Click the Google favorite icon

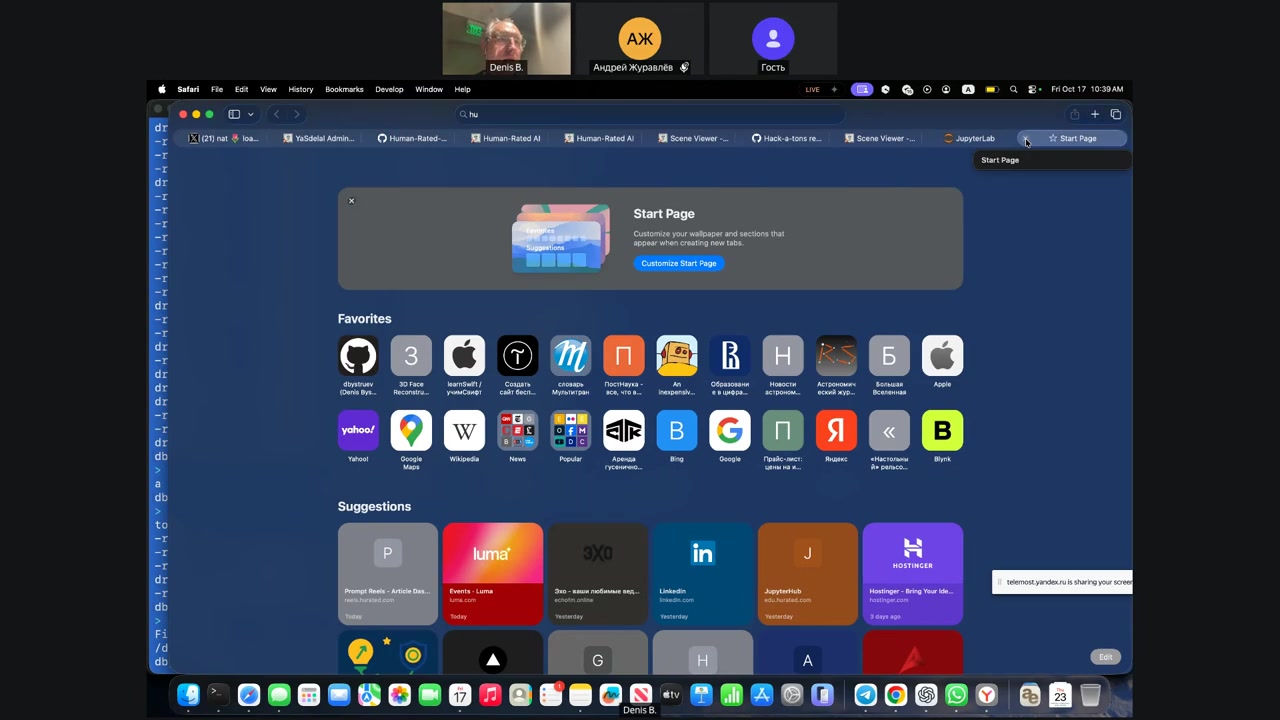tap(730, 431)
